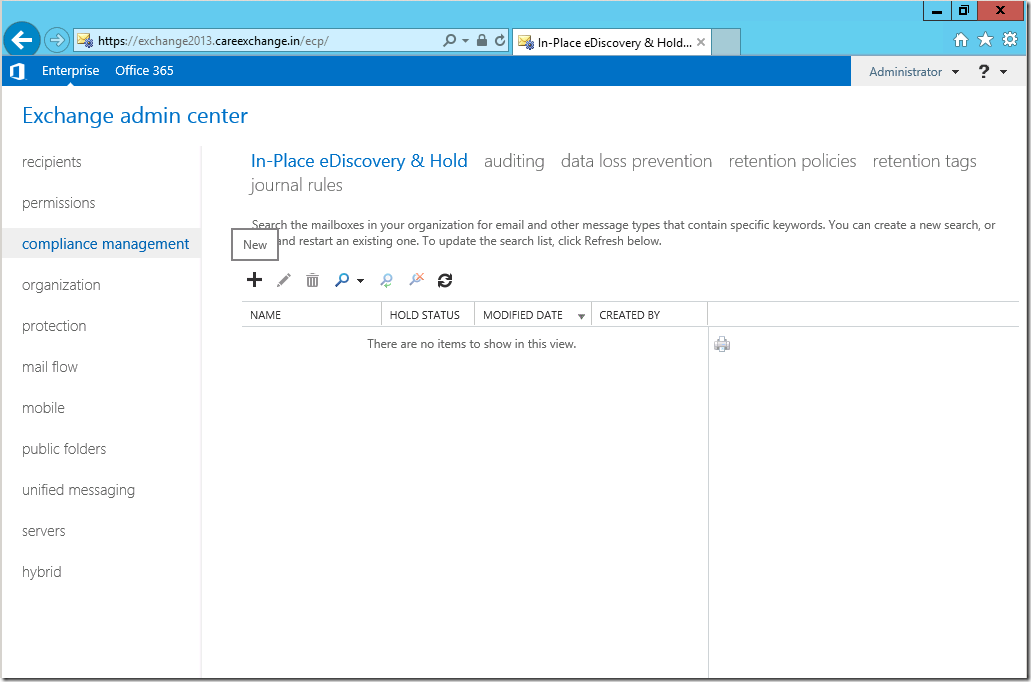The width and height of the screenshot is (1031, 682).
Task: Switch to the journal rules tab
Action: (296, 185)
